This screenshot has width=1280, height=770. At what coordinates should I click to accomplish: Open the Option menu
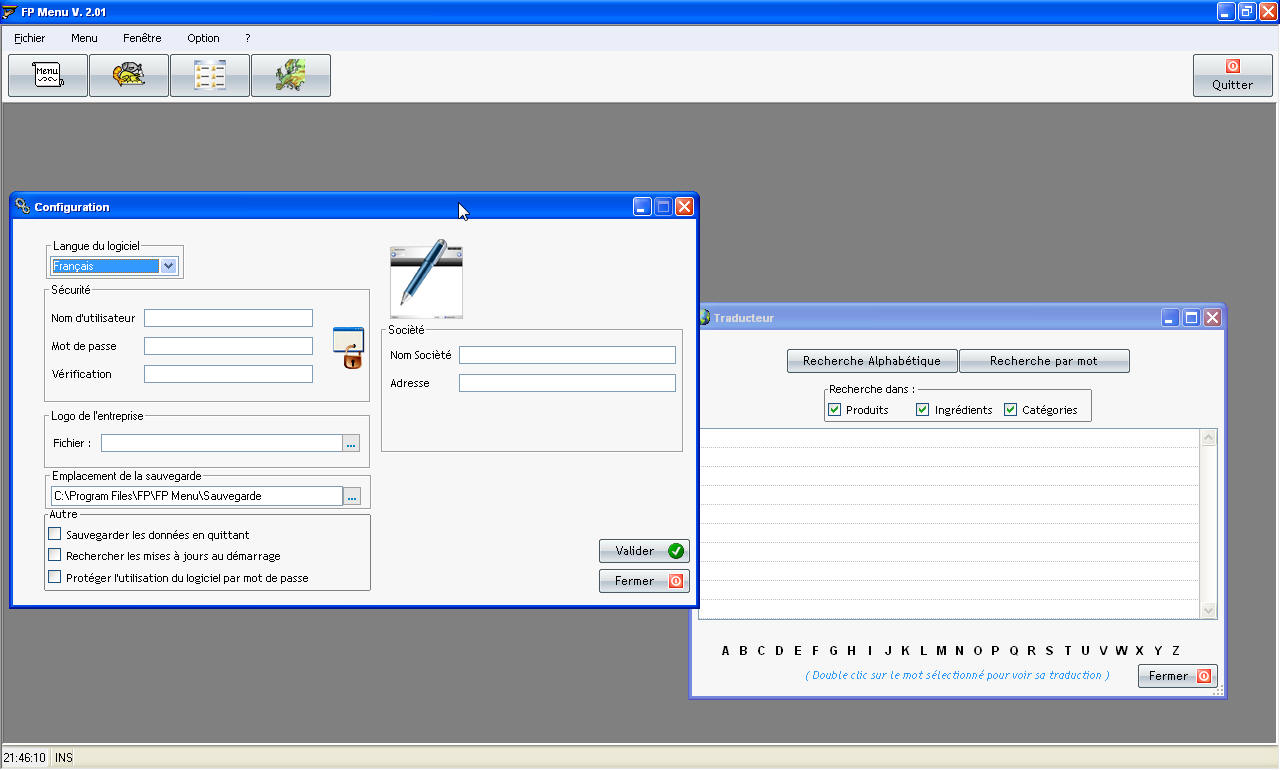click(203, 38)
